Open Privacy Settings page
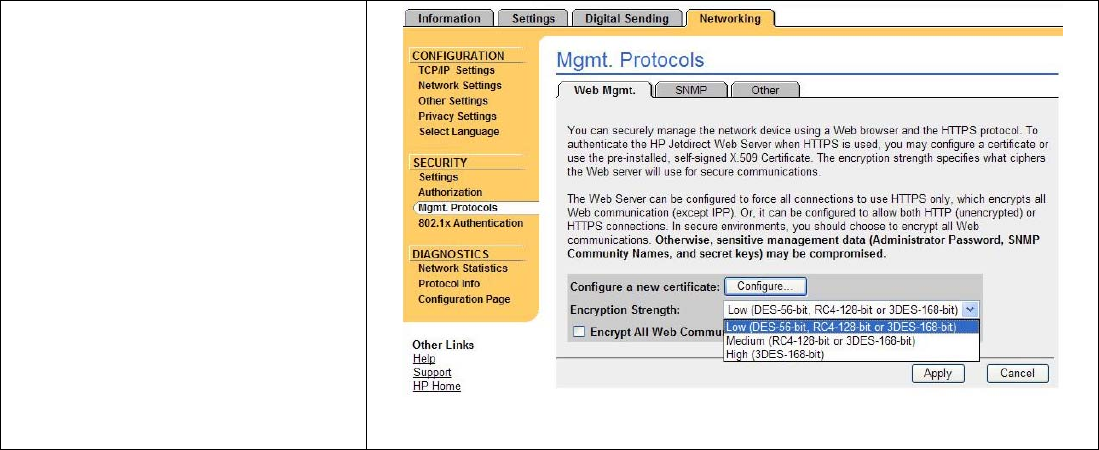 457,116
